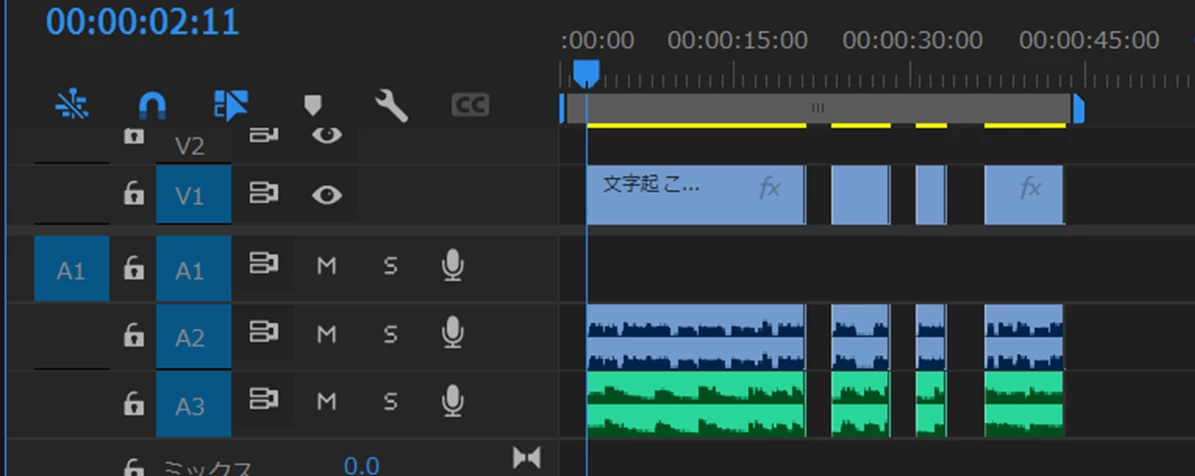Select first green A3 audio clip
Screen dimensions: 1195x476
695,404
